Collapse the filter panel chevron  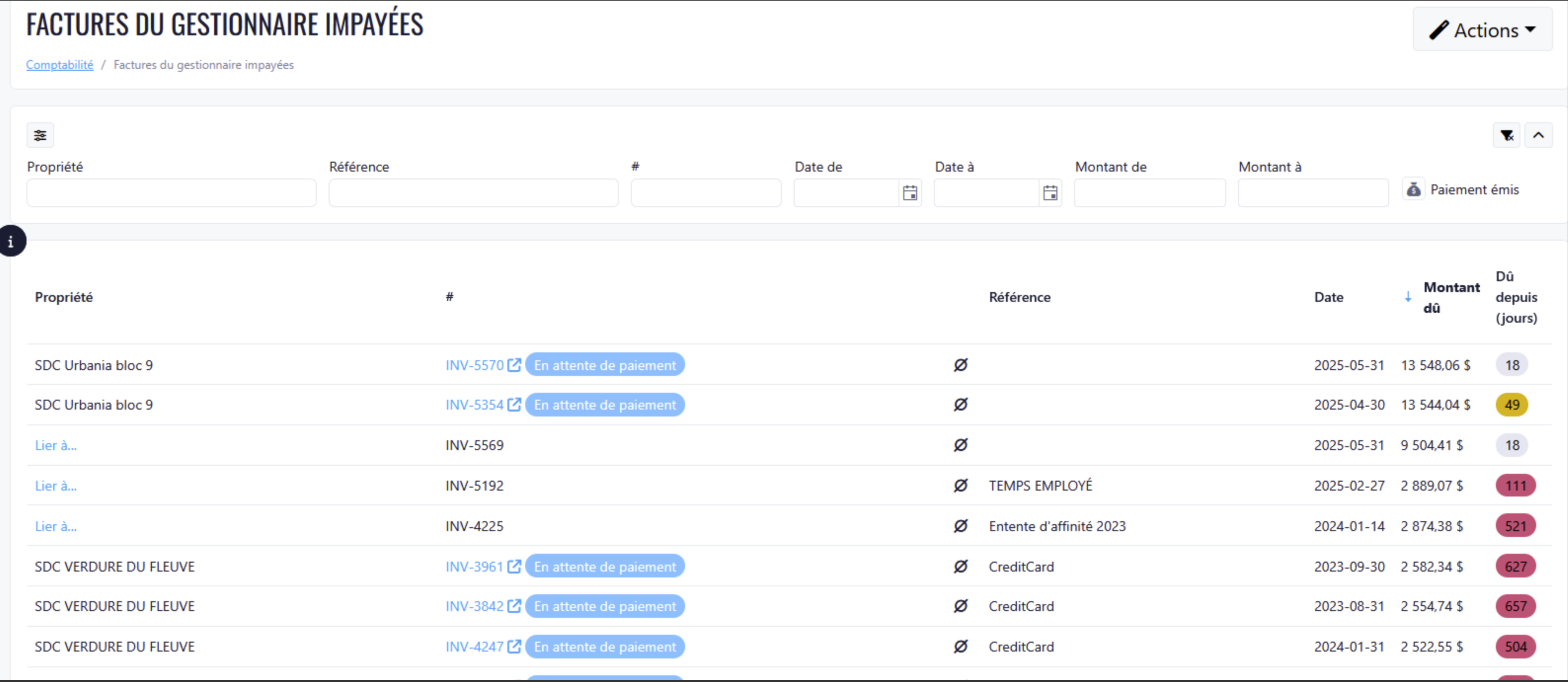(x=1538, y=135)
